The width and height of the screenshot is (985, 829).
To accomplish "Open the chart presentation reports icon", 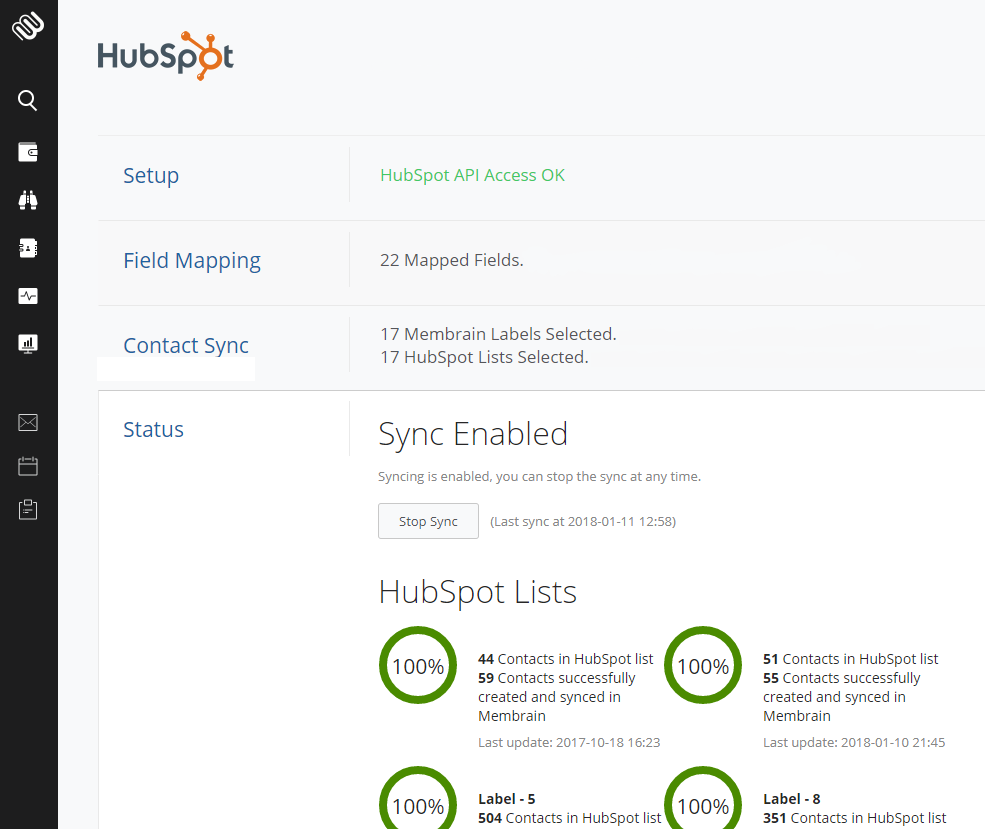I will [28, 344].
